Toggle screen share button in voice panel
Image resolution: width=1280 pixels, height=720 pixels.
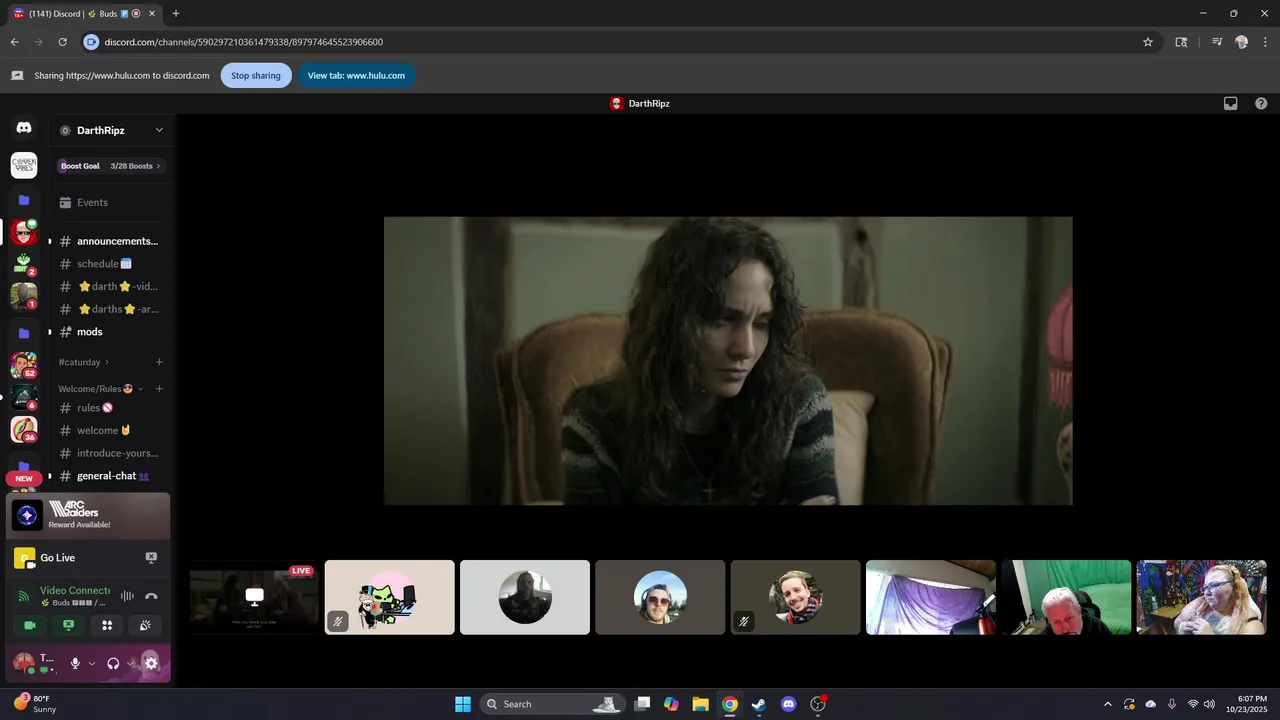(x=68, y=625)
